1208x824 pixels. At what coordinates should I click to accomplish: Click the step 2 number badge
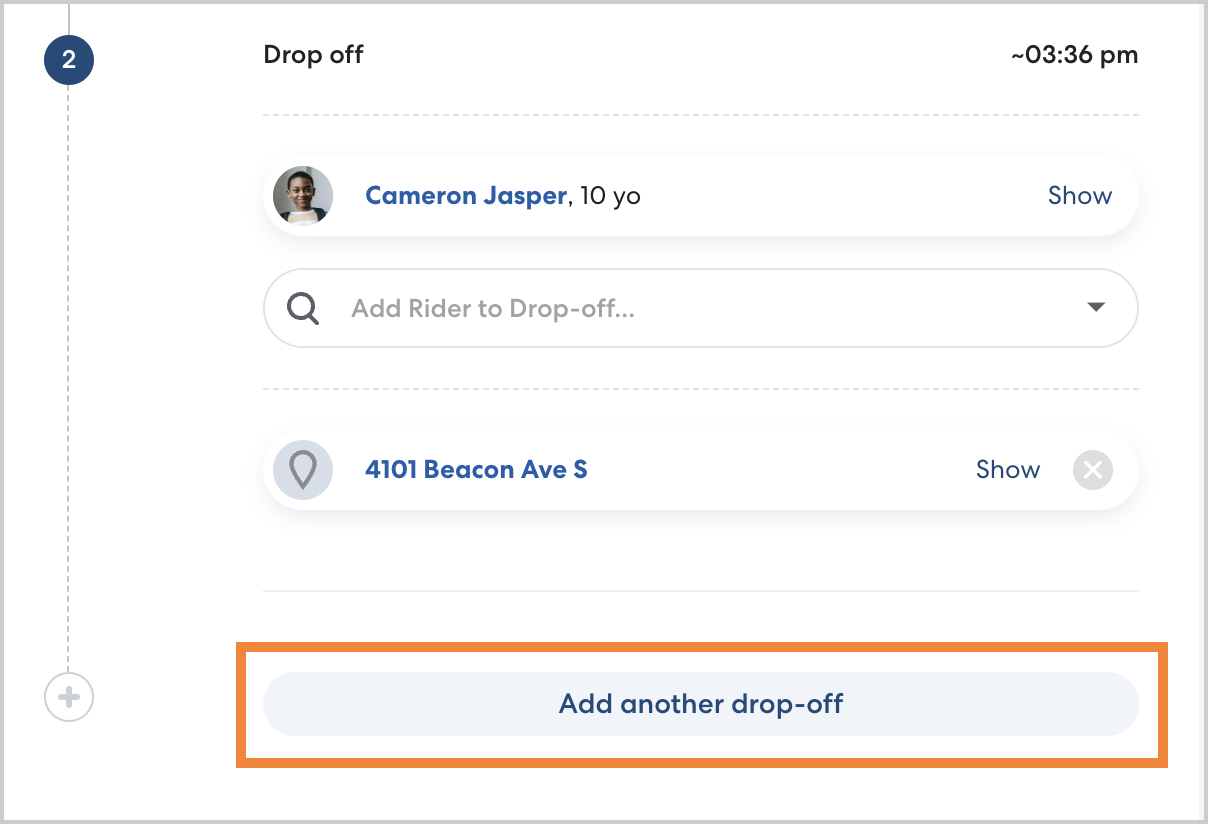pos(68,60)
